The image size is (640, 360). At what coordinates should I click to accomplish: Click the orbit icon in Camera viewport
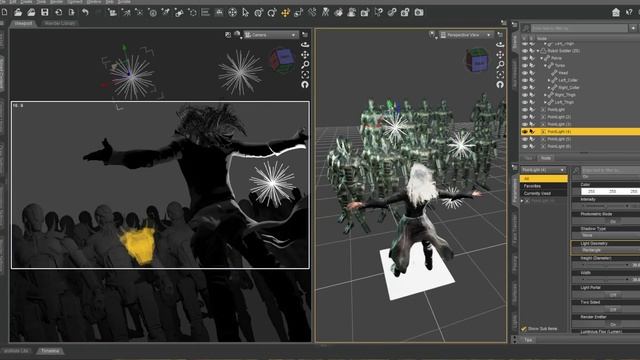pyautogui.click(x=305, y=44)
